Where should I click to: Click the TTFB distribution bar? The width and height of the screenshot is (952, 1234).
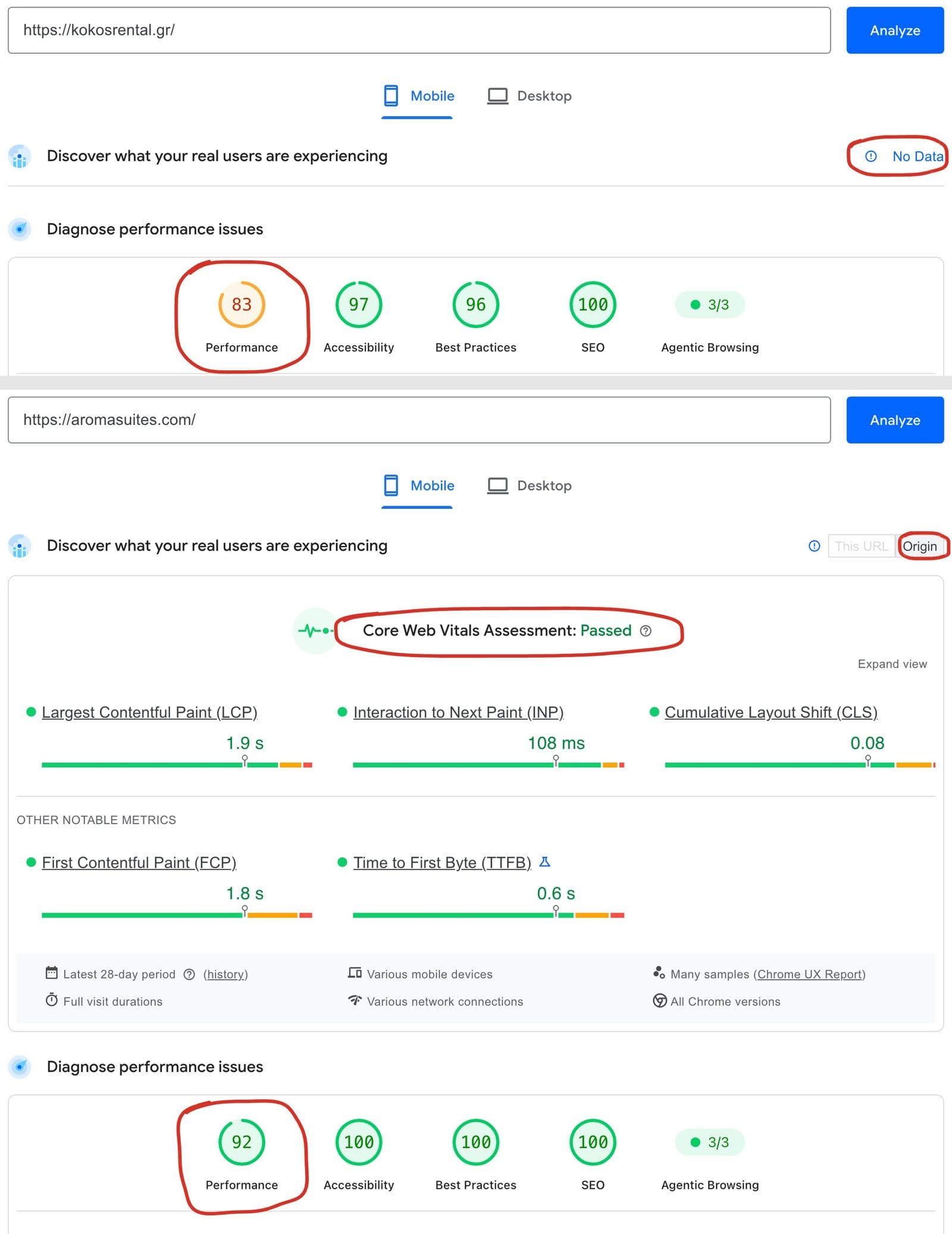(488, 915)
